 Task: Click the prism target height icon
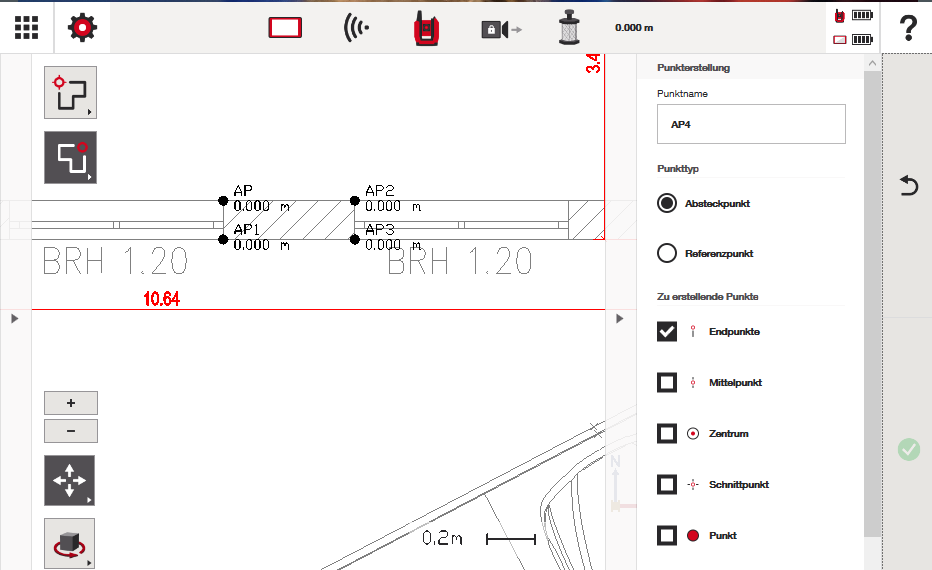click(x=570, y=28)
